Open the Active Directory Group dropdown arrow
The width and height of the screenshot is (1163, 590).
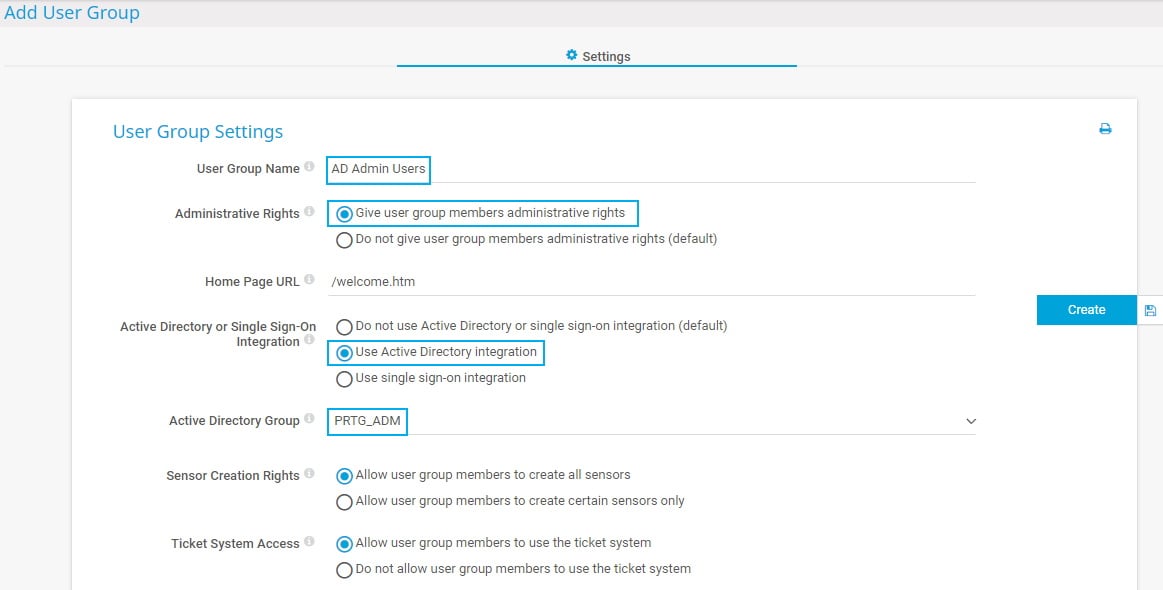tap(970, 422)
